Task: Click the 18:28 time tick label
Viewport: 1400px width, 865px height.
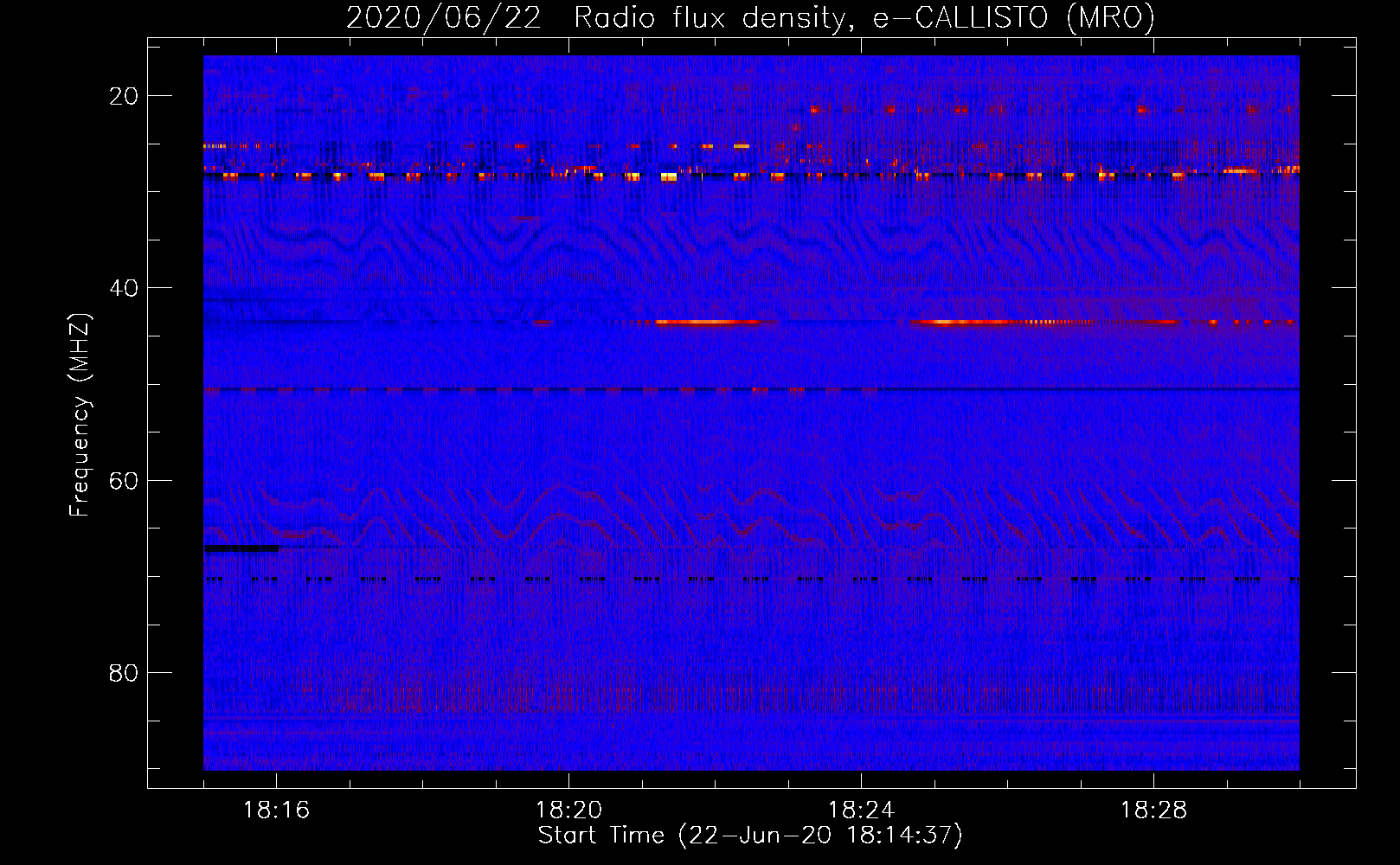Action: (x=1154, y=811)
